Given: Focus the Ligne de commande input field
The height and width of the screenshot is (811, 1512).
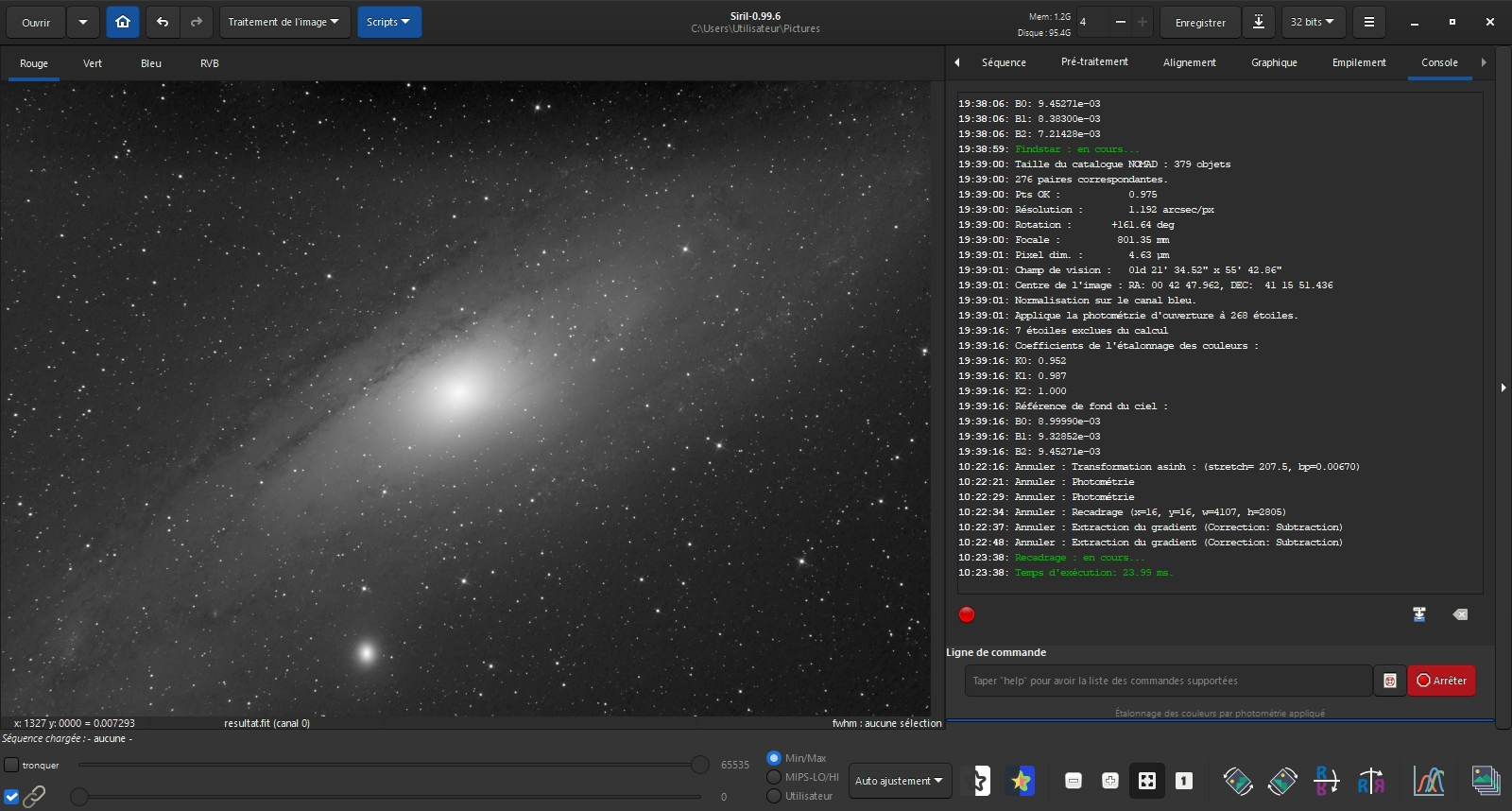Looking at the screenshot, I should (1167, 681).
